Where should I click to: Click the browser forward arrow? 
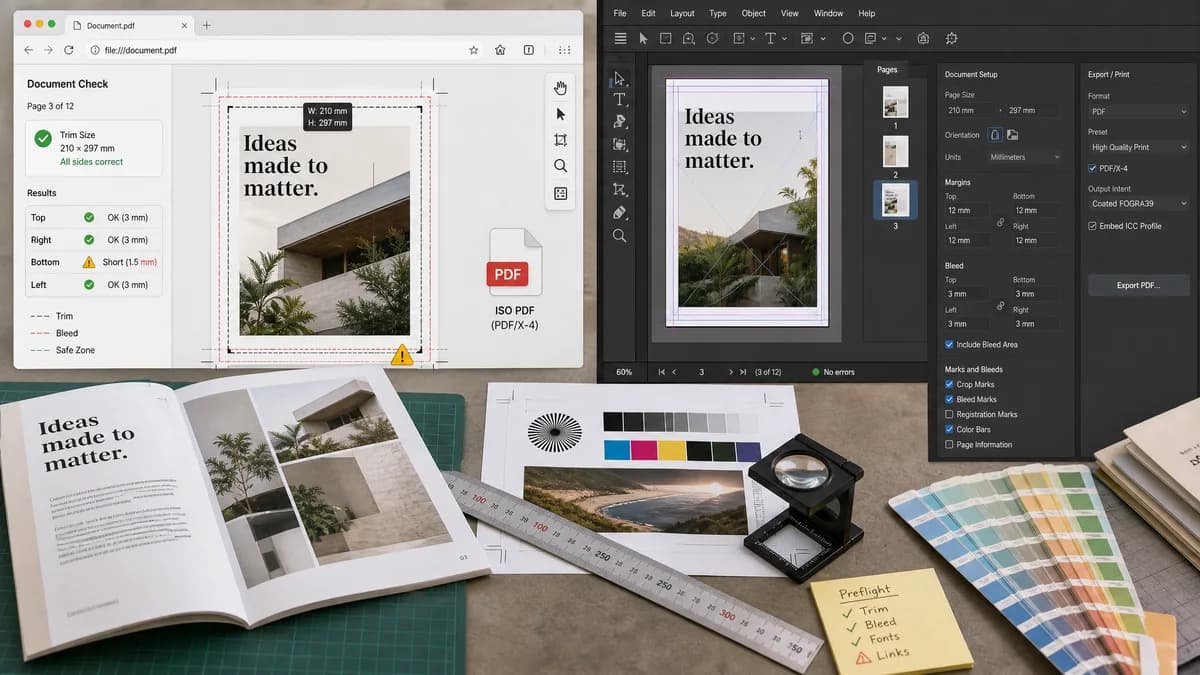(x=48, y=50)
